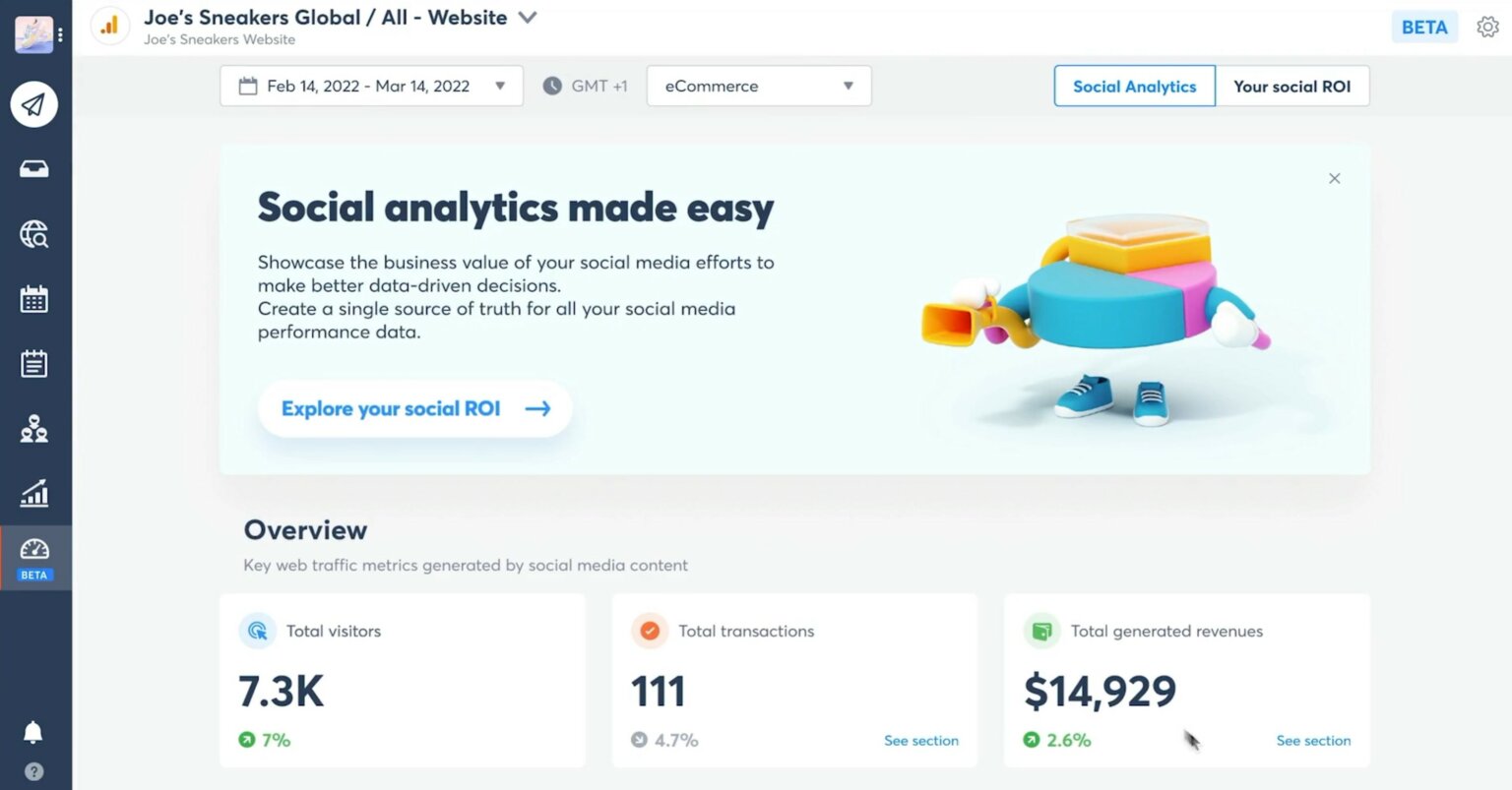Select the analytics bar chart icon
The width and height of the screenshot is (1512, 790).
point(34,493)
